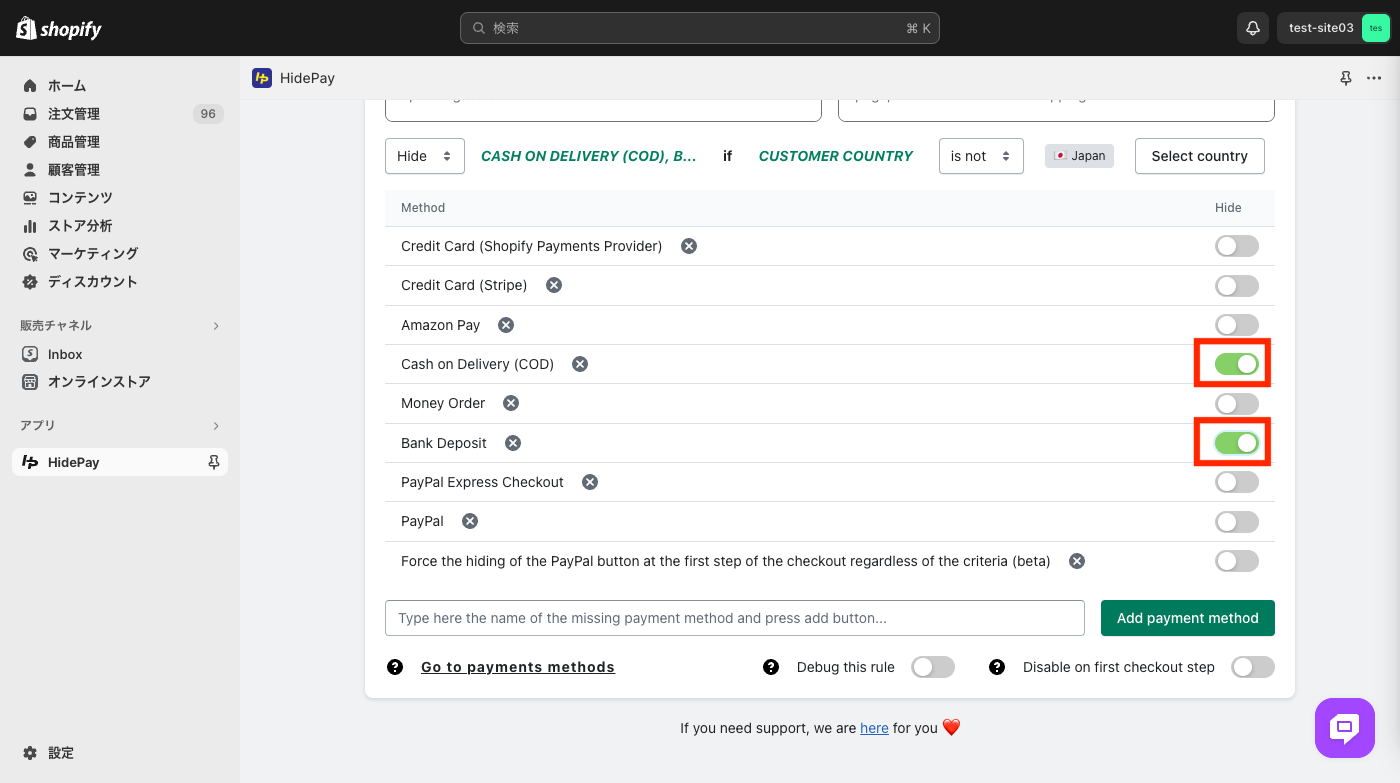Open the 'is not' condition dropdown
Image resolution: width=1400 pixels, height=783 pixels.
point(980,156)
